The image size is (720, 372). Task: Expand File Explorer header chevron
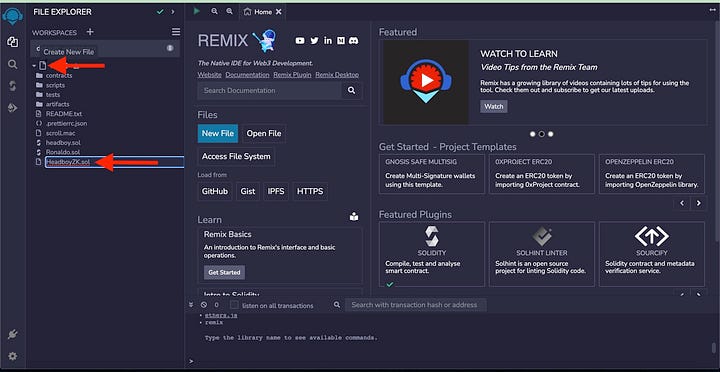173,12
